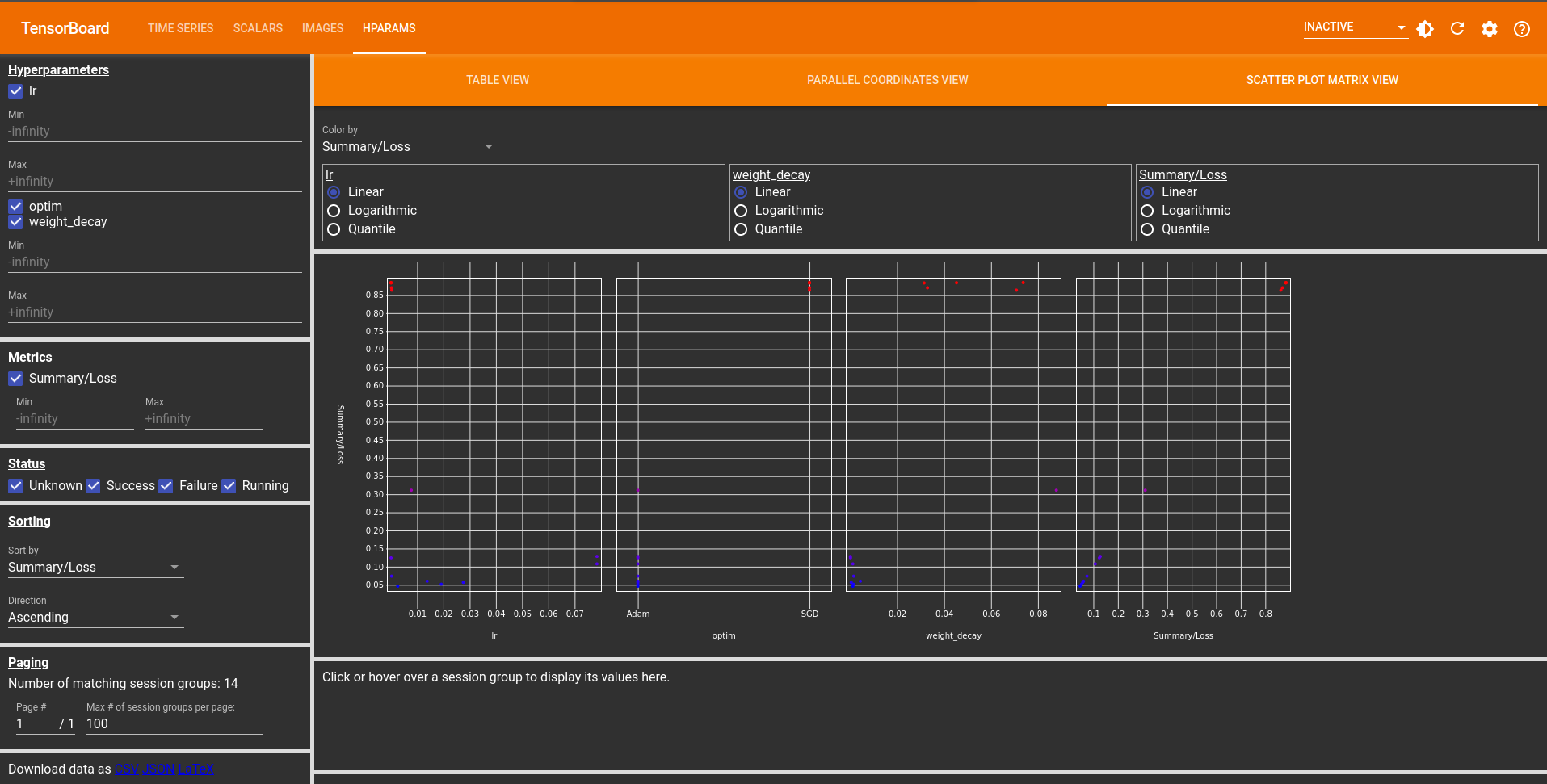This screenshot has height=784, width=1547.
Task: Click the optim axis label under the plot
Action: (724, 636)
